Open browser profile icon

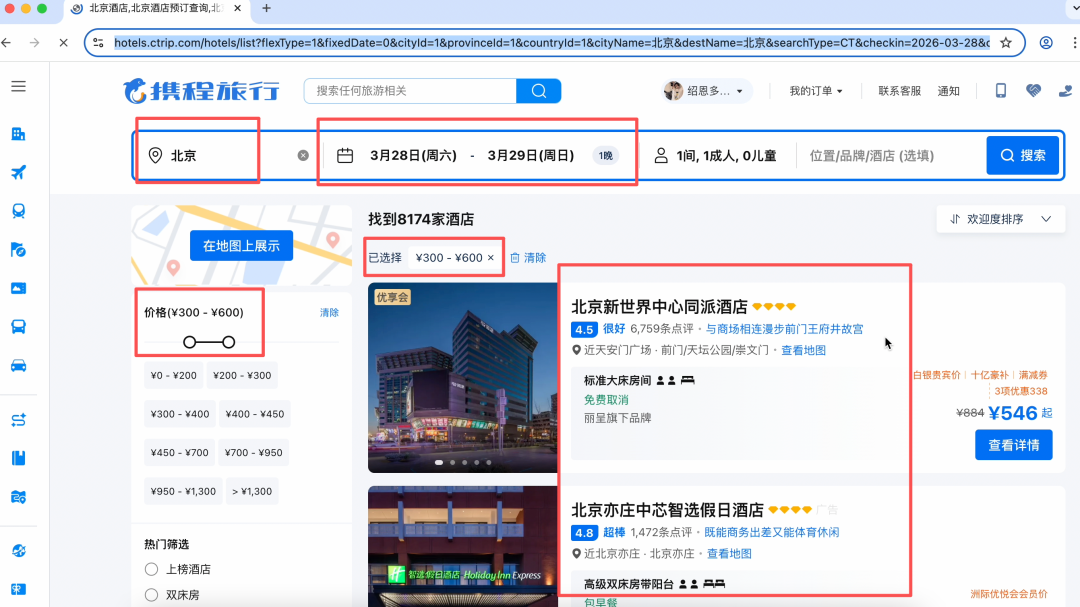(x=1046, y=43)
